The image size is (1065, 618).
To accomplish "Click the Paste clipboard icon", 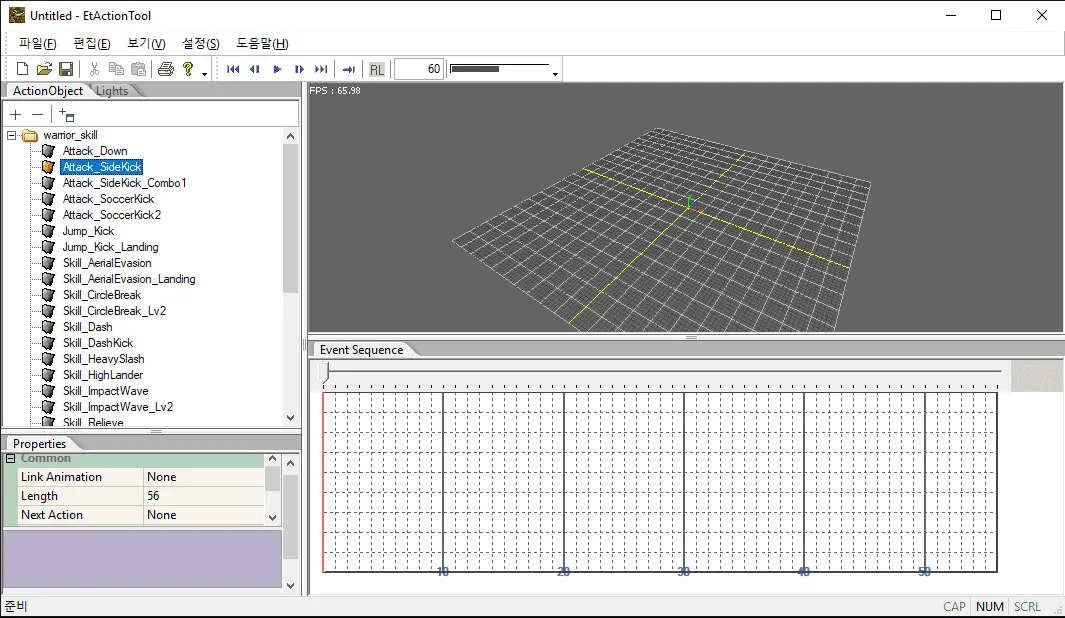I will point(138,69).
